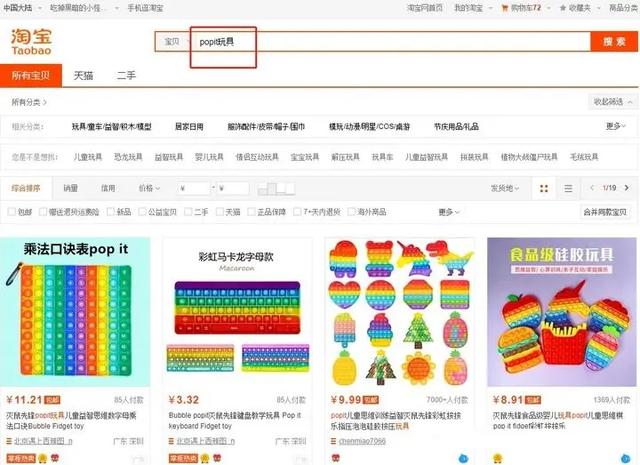The height and width of the screenshot is (465, 640).
Task: Tick the 天猫 filter checkbox
Action: click(220, 211)
